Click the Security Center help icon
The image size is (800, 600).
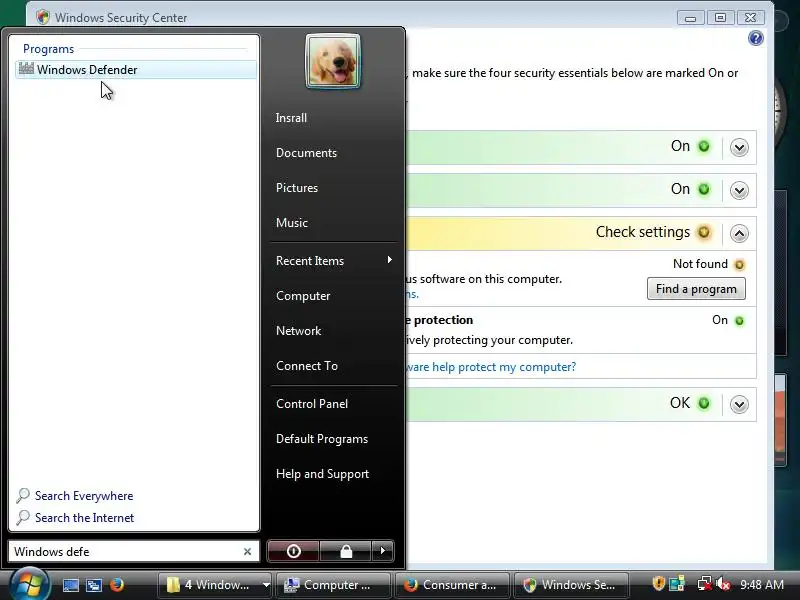tap(756, 38)
